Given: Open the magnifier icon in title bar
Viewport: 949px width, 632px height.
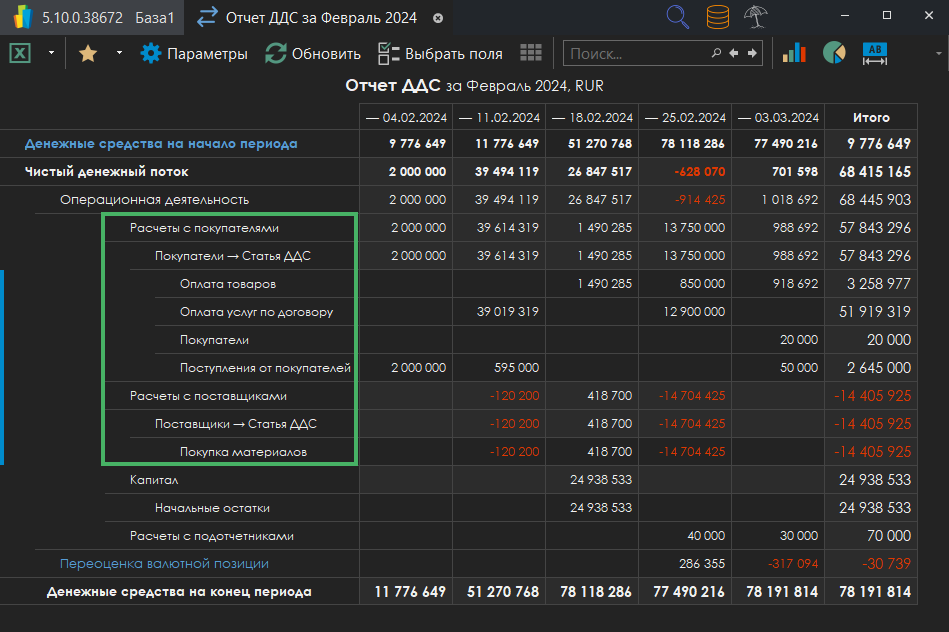Looking at the screenshot, I should 678,17.
